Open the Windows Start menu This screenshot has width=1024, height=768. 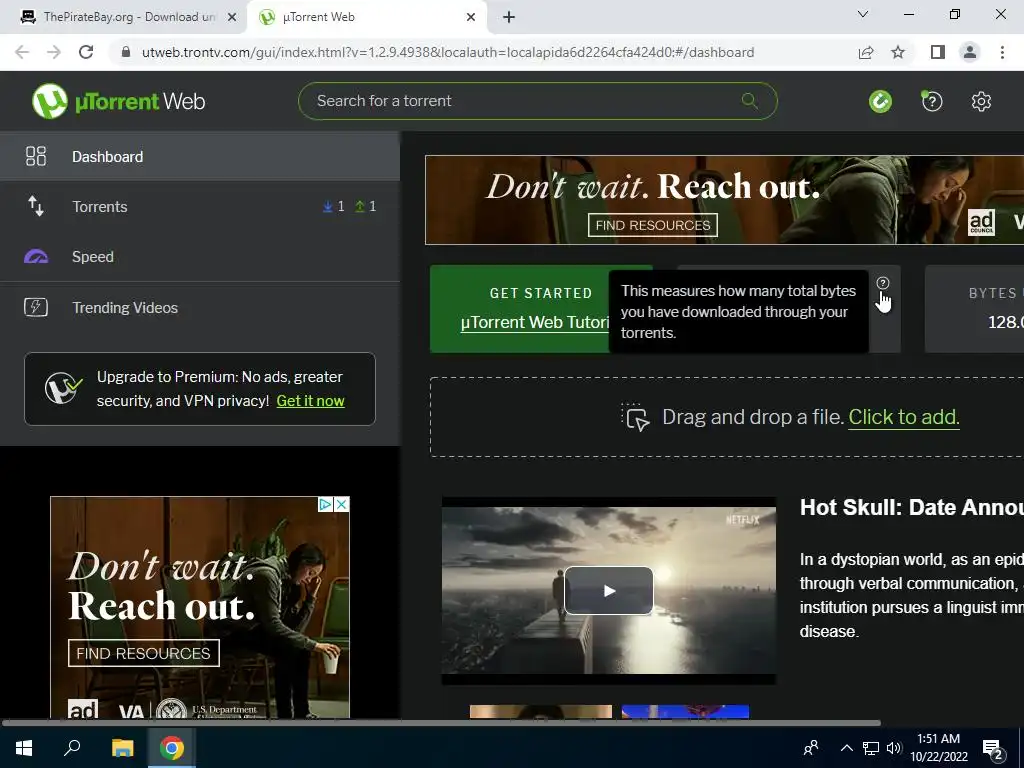24,748
